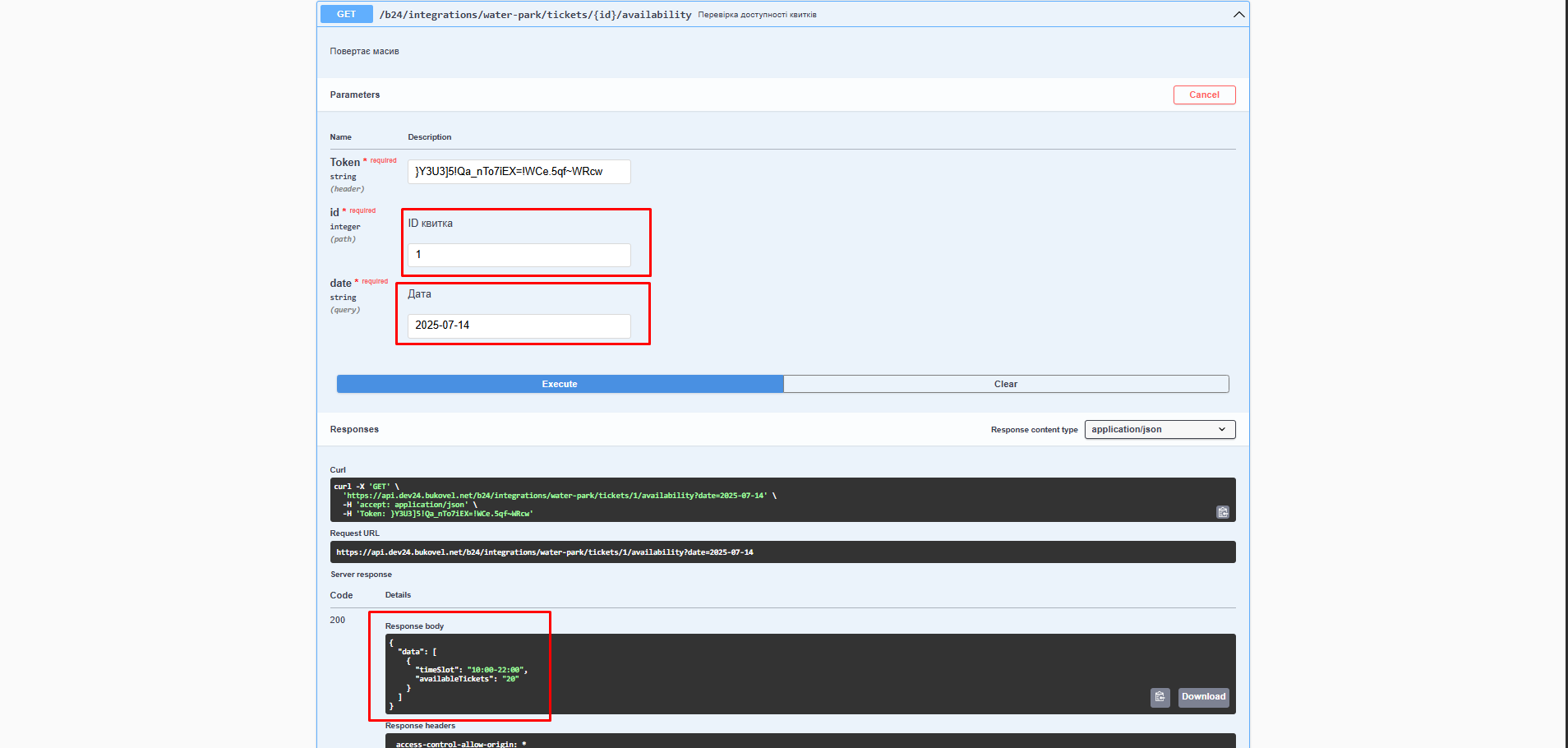Click the Request URL code block

(x=782, y=552)
